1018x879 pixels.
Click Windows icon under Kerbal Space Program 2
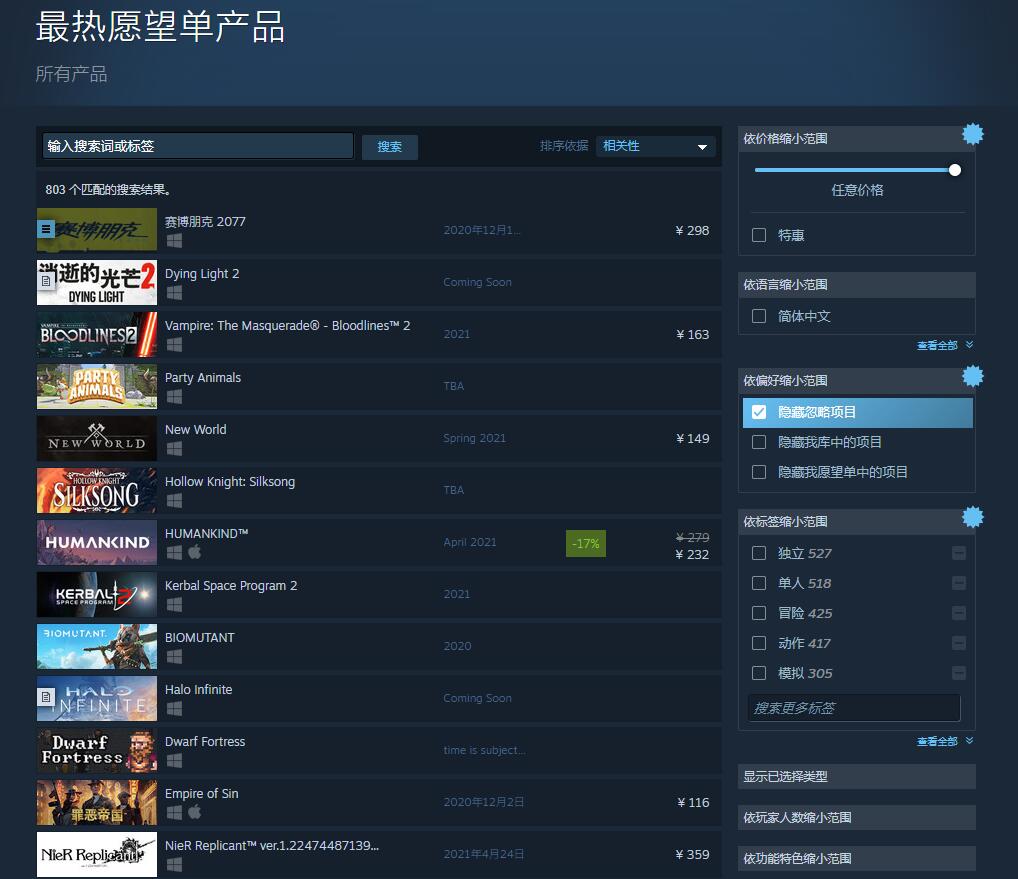(174, 604)
